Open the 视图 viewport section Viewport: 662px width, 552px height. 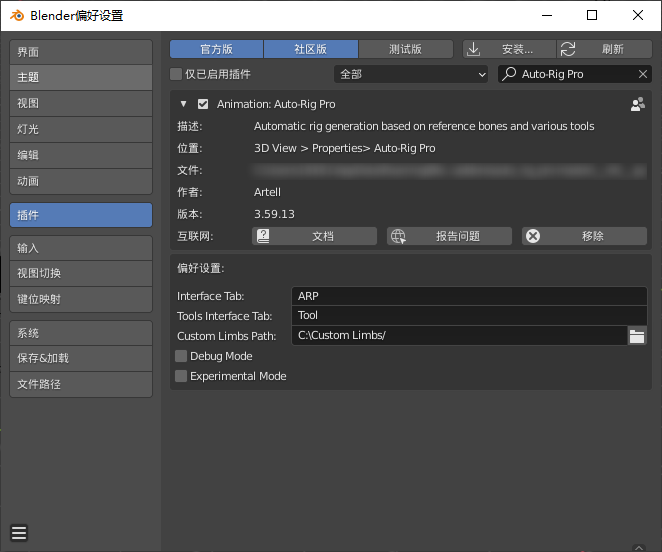81,103
